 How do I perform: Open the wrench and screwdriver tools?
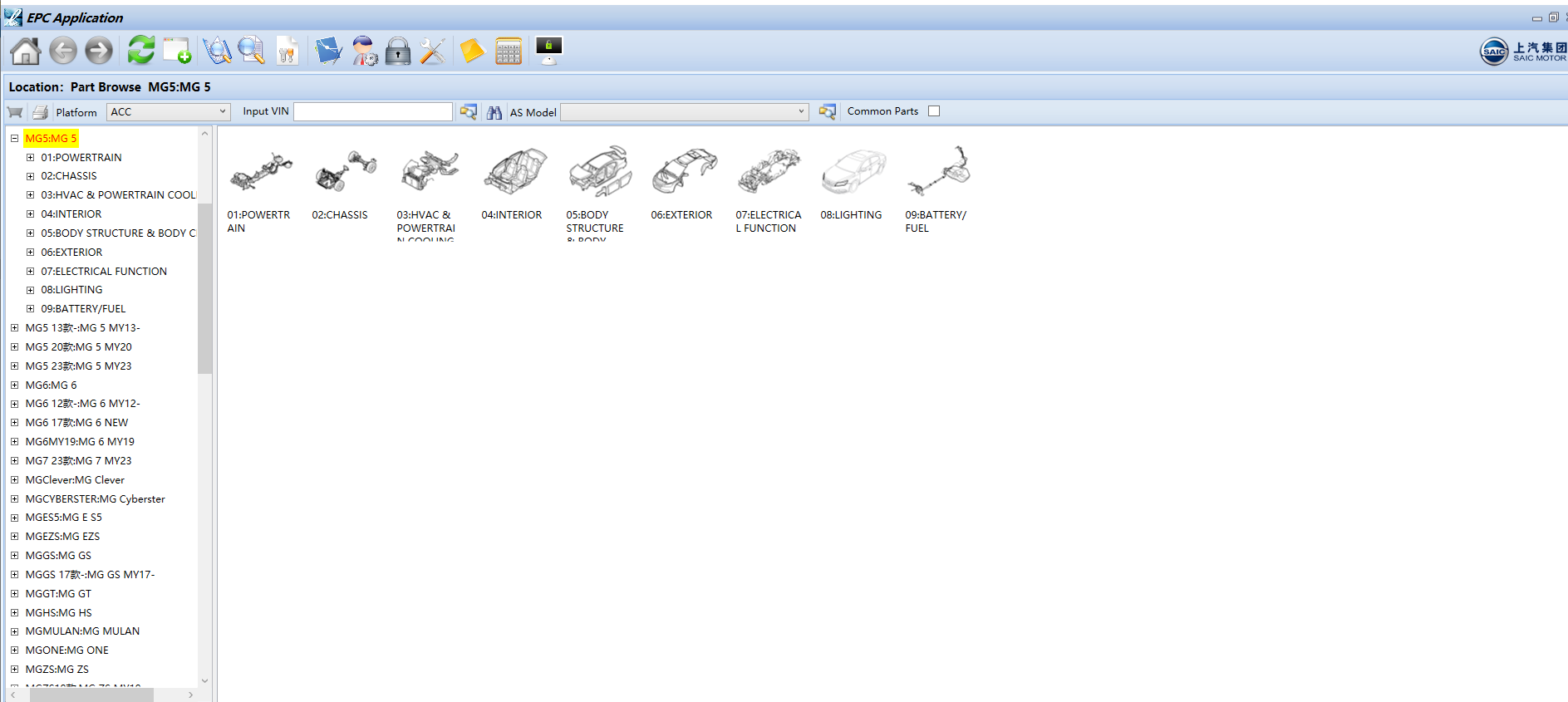point(432,51)
